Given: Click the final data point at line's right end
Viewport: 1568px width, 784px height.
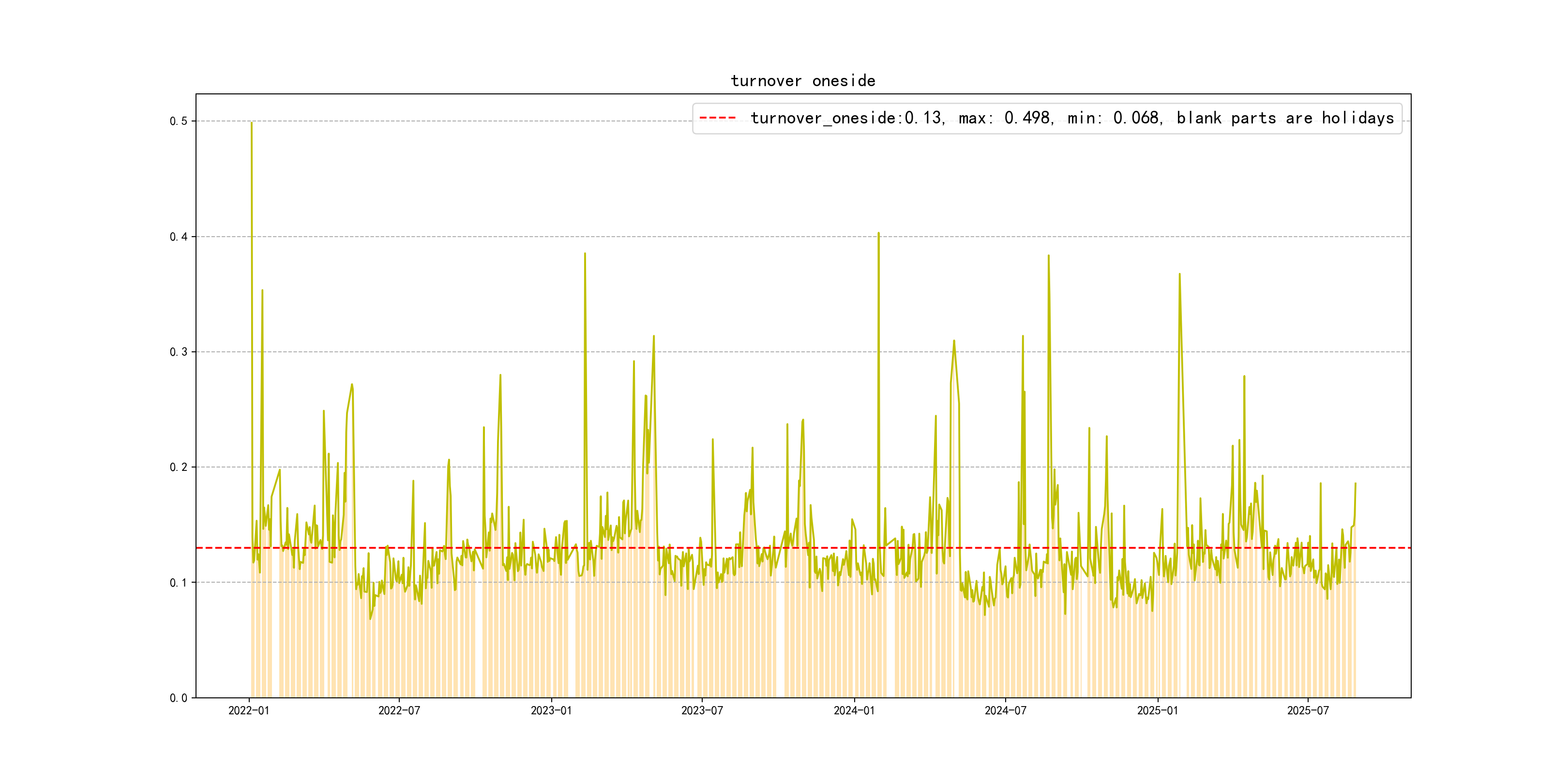Looking at the screenshot, I should 1355,484.
